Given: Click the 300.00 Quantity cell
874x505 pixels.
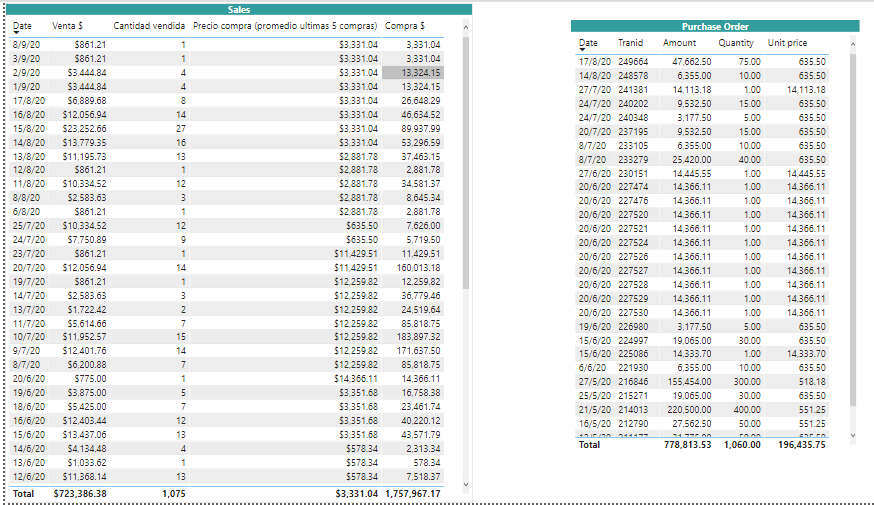Looking at the screenshot, I should tap(747, 382).
